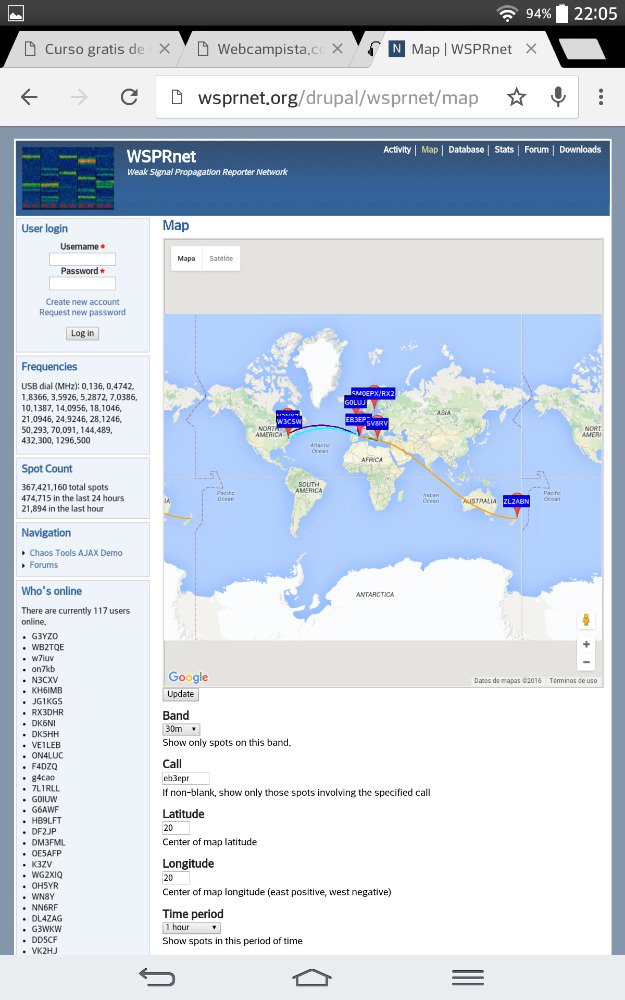
Task: Open the Database menu item
Action: click(x=466, y=150)
